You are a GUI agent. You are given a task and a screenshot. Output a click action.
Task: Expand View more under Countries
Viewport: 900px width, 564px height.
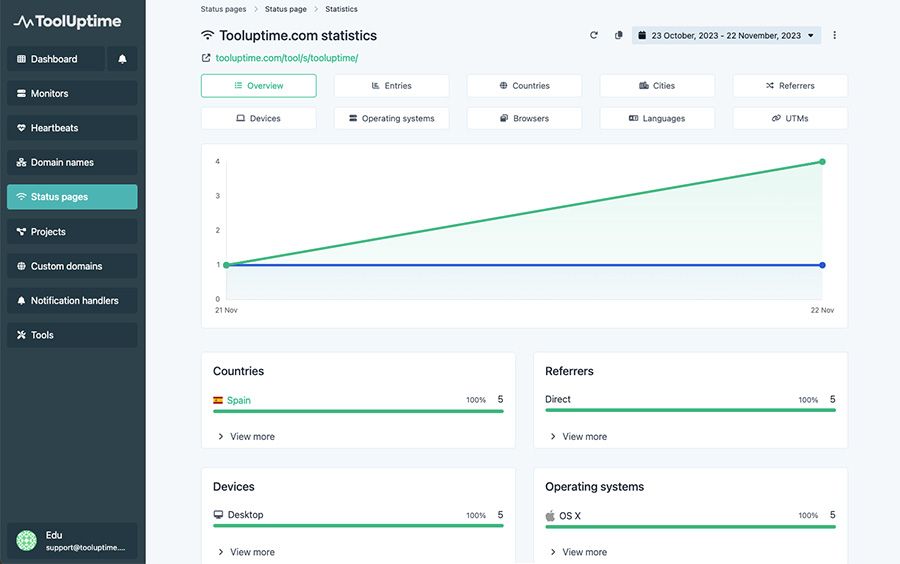point(246,437)
